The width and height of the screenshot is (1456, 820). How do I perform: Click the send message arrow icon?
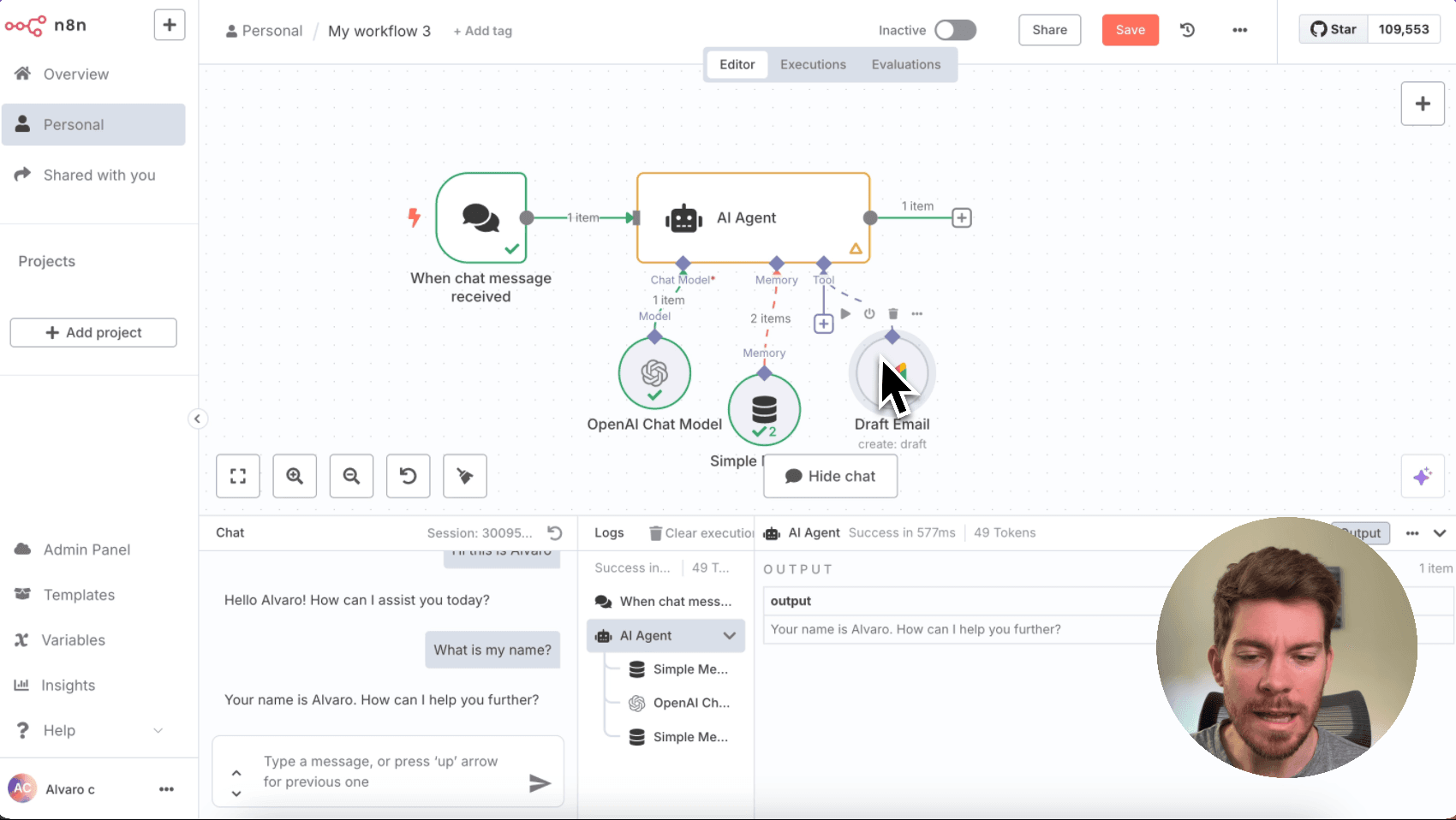coord(540,783)
